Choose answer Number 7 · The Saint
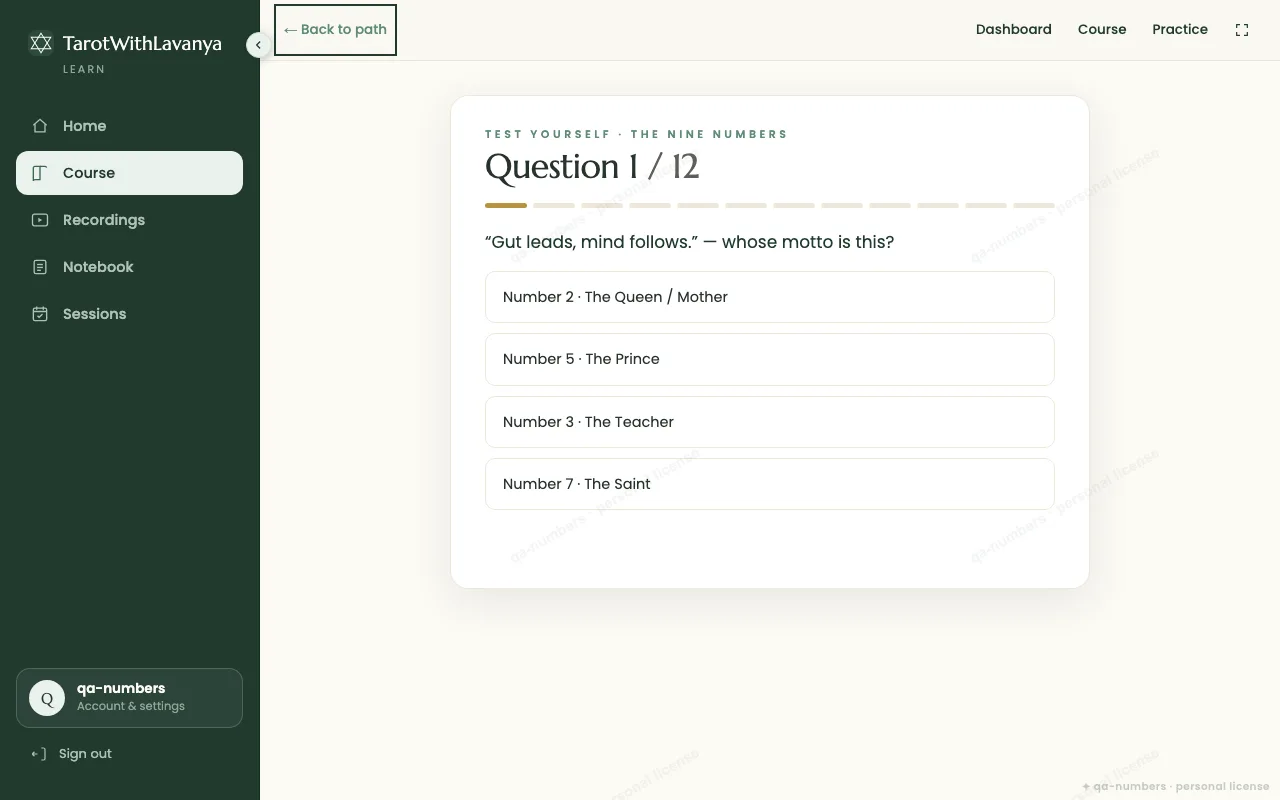1280x800 pixels. [x=770, y=484]
